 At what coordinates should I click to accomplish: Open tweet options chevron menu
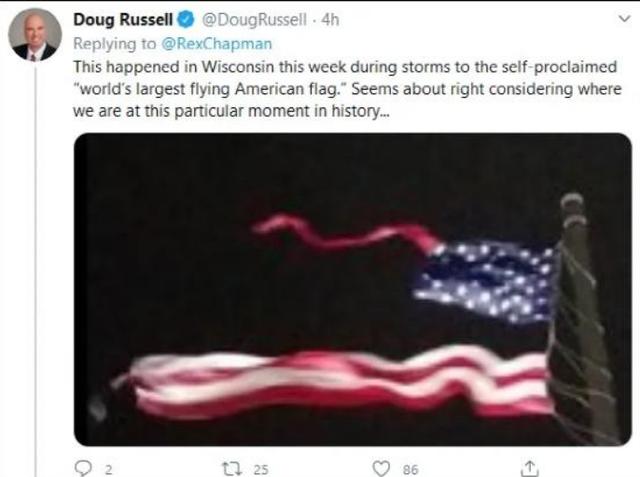click(624, 19)
